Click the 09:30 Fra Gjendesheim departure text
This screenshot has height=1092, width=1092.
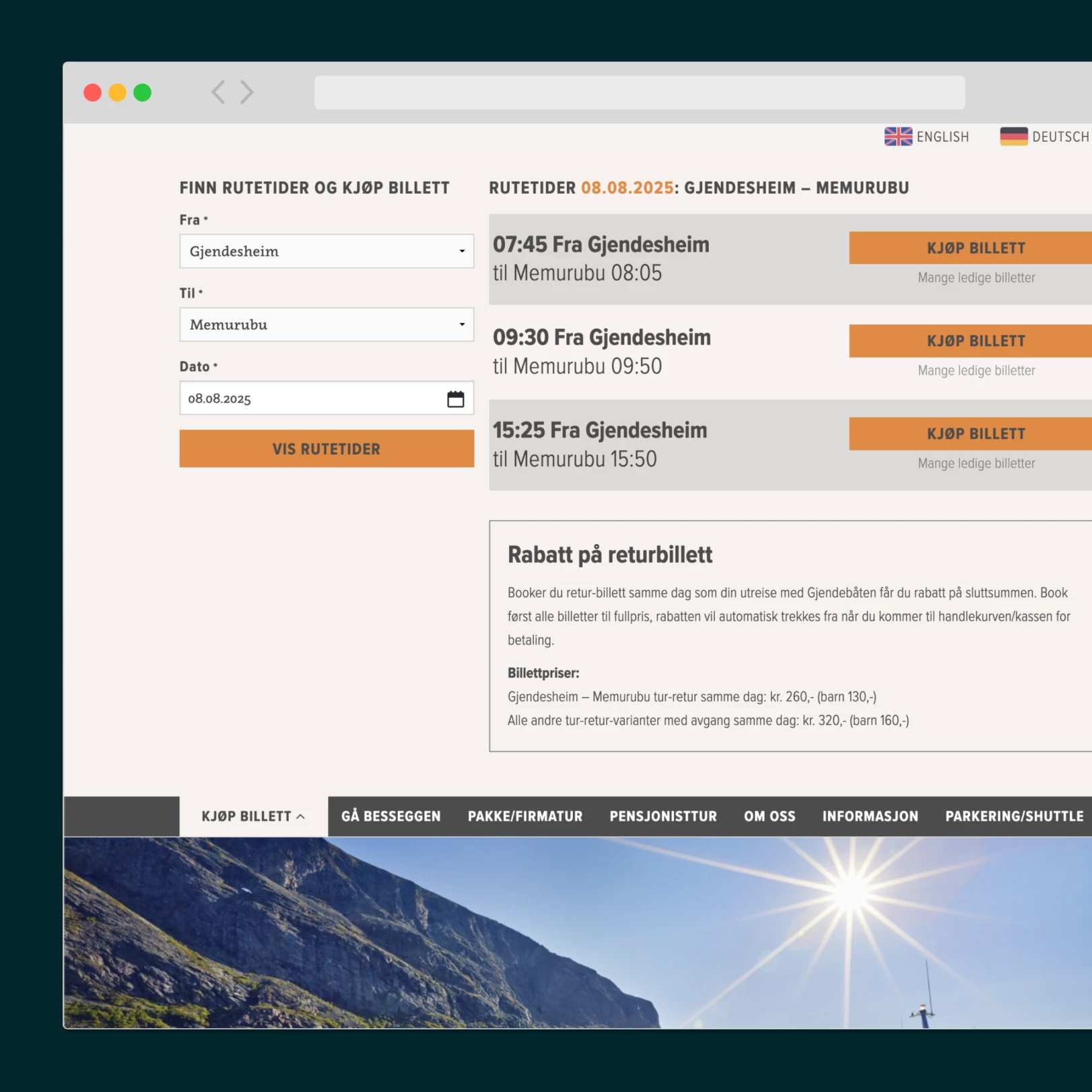tap(601, 337)
